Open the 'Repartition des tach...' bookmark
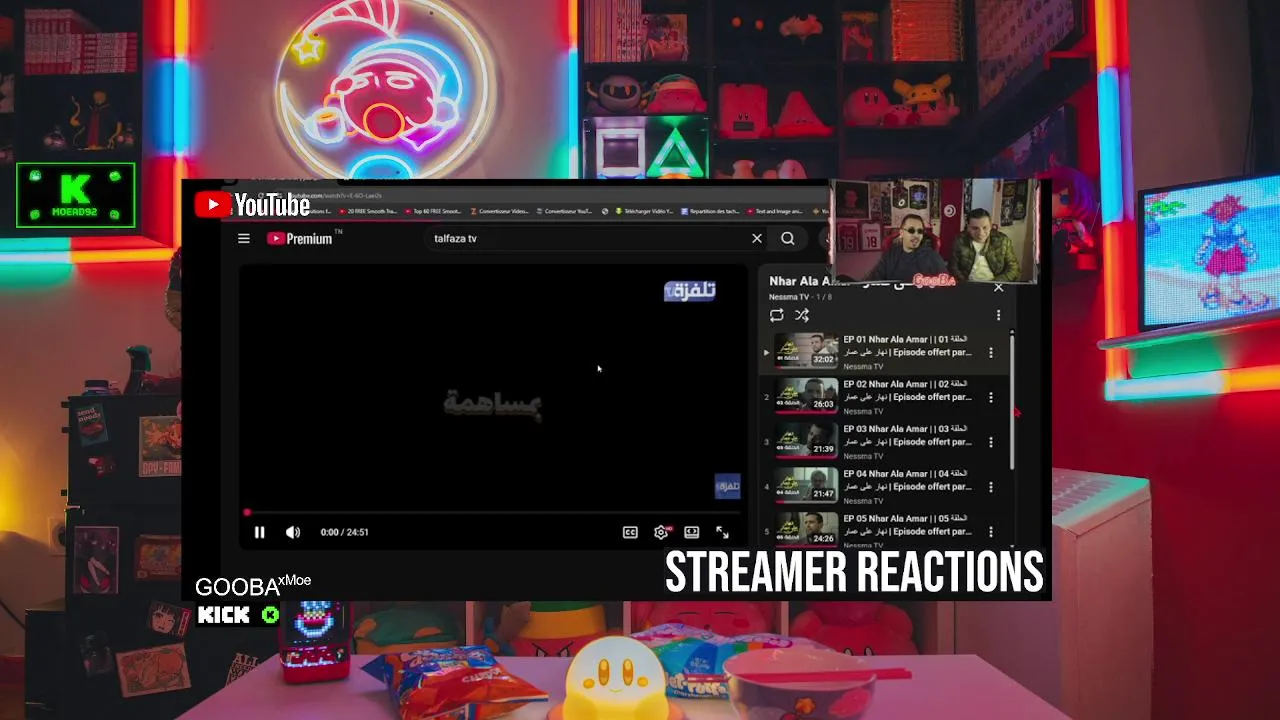The height and width of the screenshot is (720, 1280). [711, 211]
